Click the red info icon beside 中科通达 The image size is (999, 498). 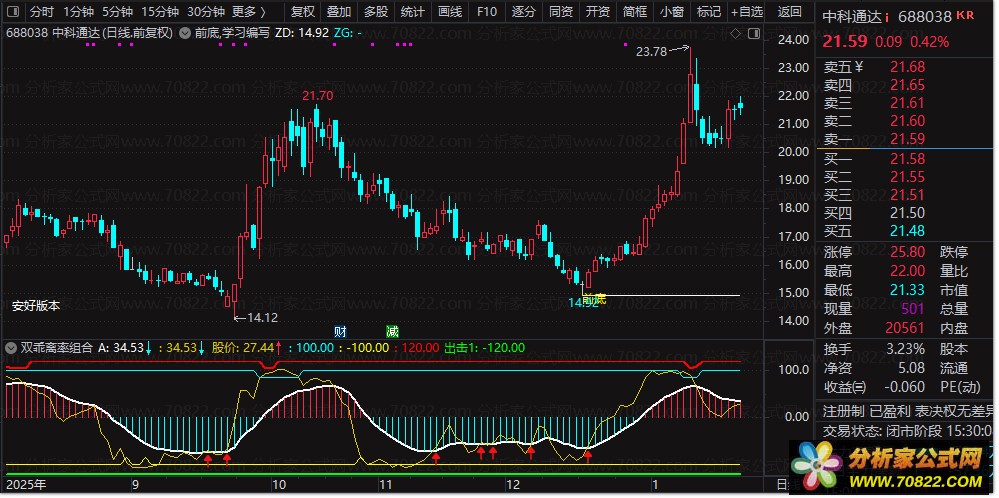click(886, 16)
